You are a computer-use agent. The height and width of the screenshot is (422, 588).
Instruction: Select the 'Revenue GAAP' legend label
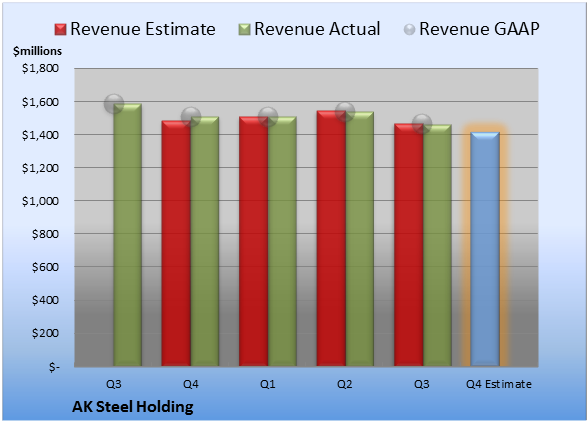point(479,29)
